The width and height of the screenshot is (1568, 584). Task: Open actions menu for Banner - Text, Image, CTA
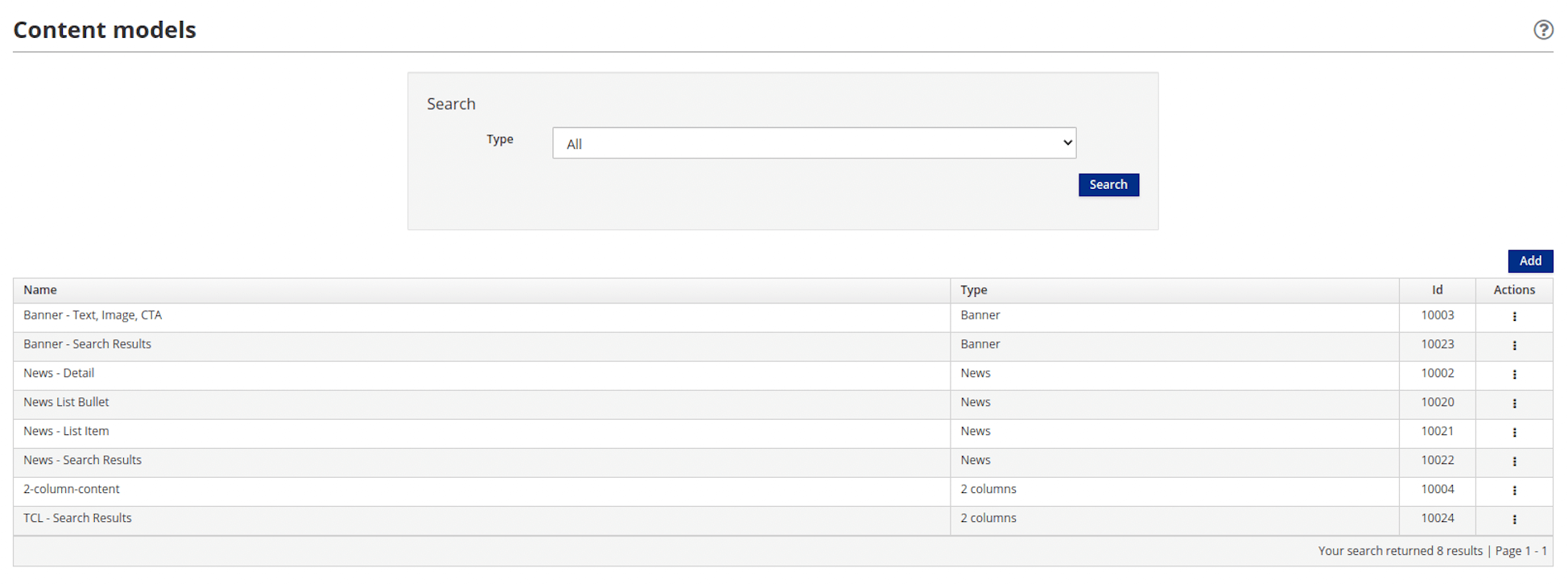[x=1514, y=316]
